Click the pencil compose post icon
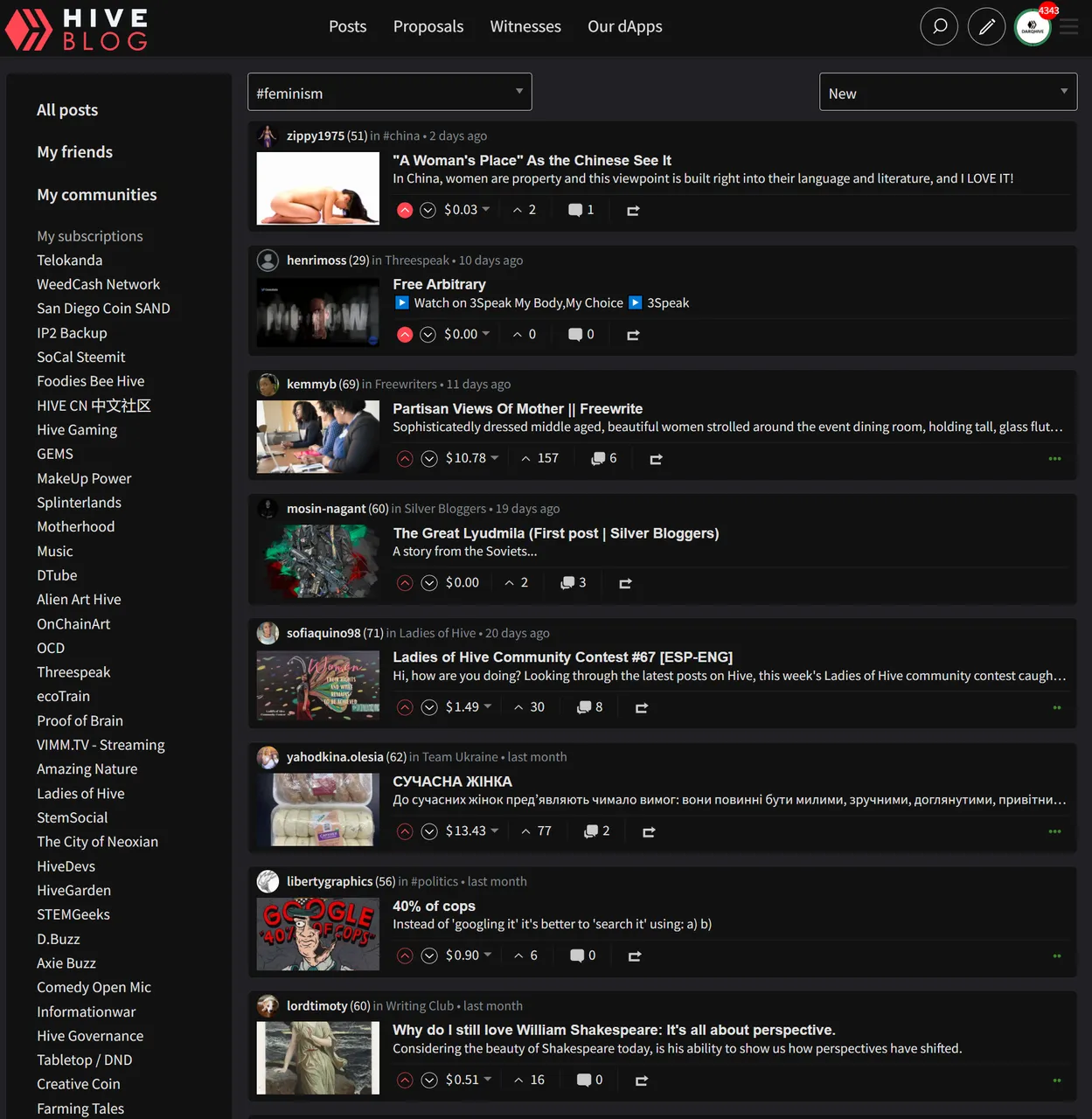Screen dimensions: 1092x1119 tap(986, 27)
